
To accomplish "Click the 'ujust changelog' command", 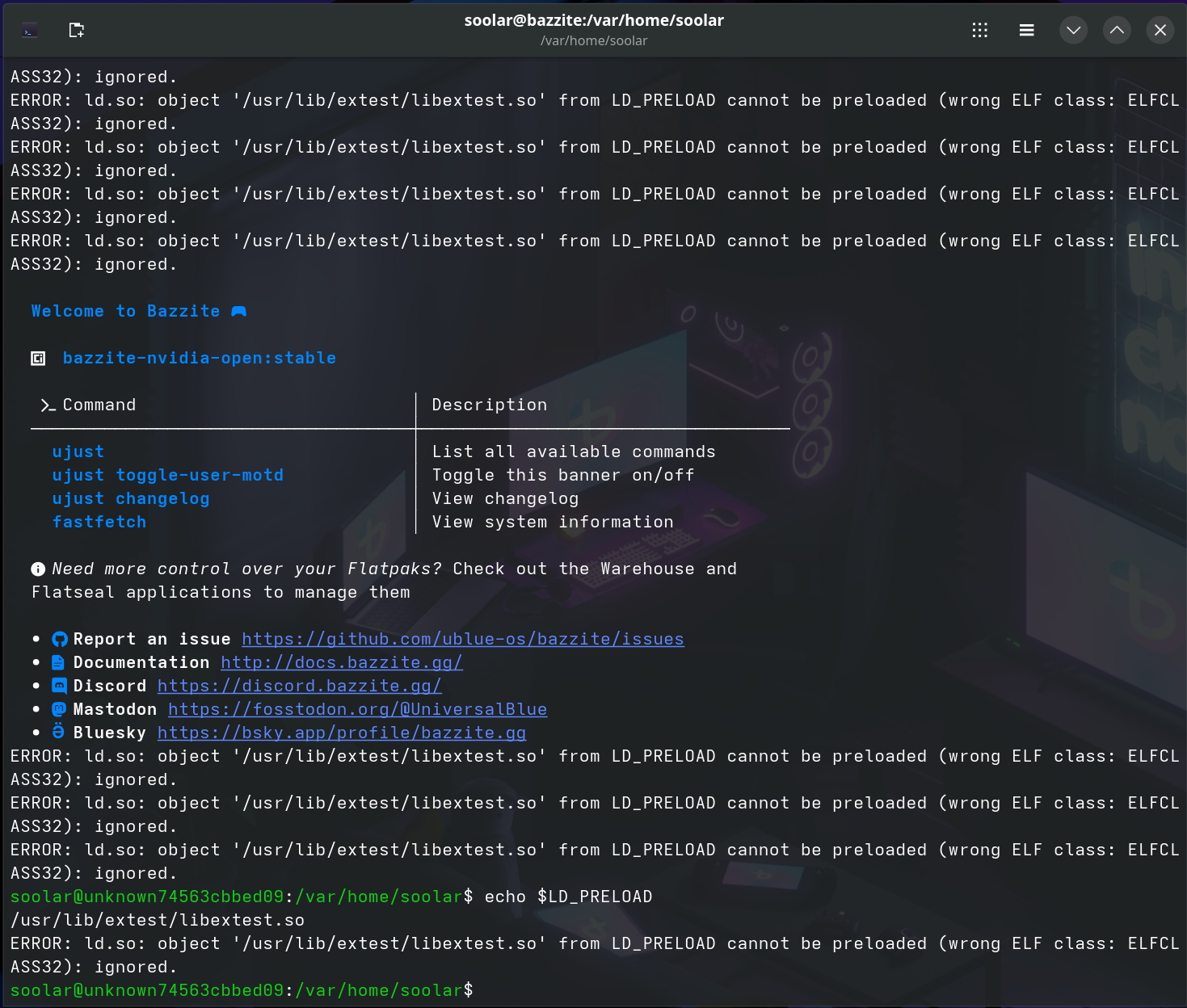I will (131, 499).
